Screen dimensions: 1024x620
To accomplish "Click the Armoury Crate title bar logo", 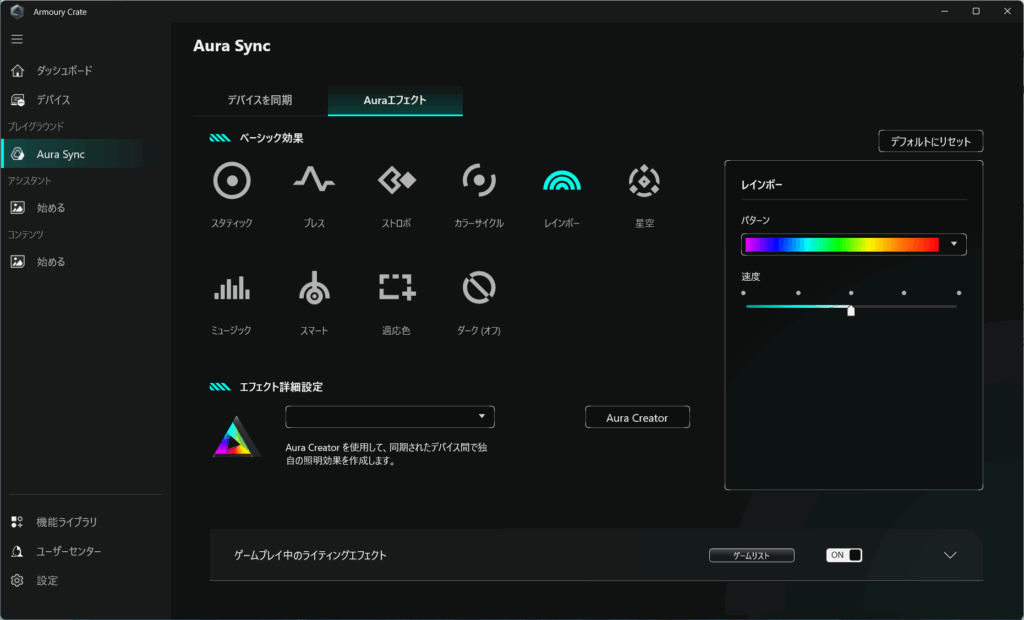I will click(x=17, y=12).
